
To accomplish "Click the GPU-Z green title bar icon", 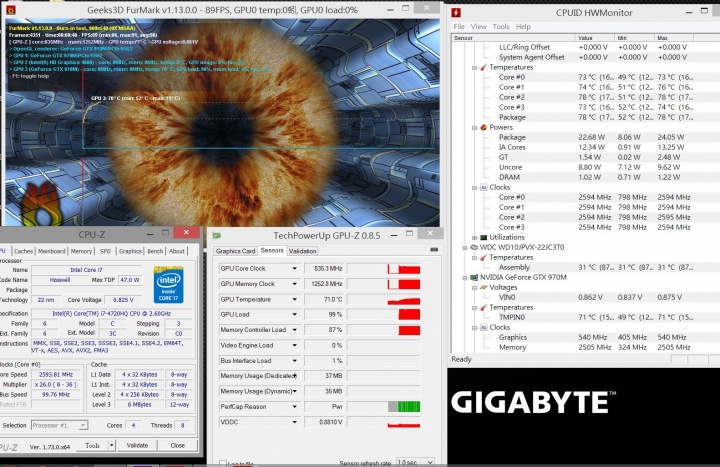I will point(216,236).
